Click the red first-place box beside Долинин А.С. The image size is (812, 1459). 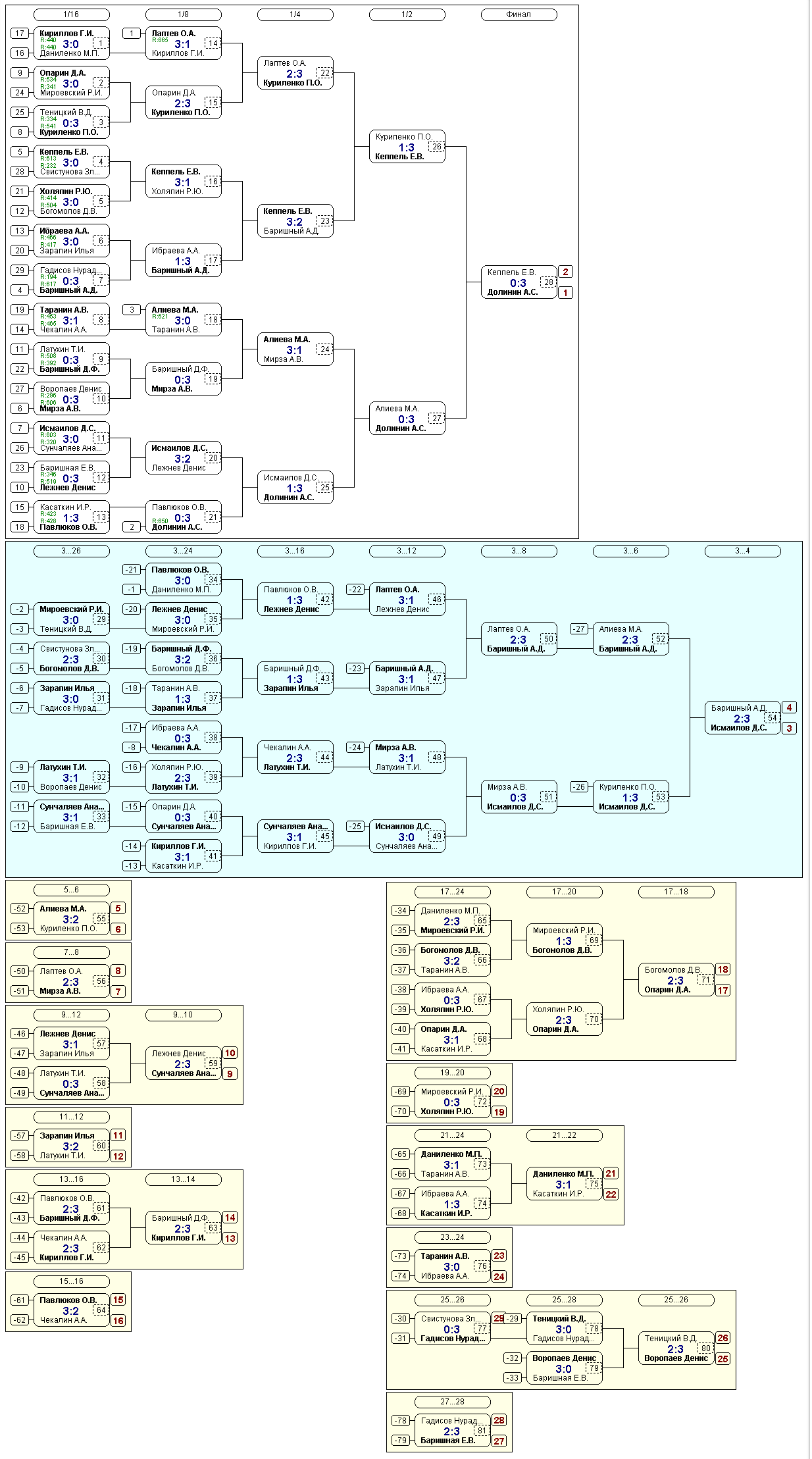[x=565, y=292]
